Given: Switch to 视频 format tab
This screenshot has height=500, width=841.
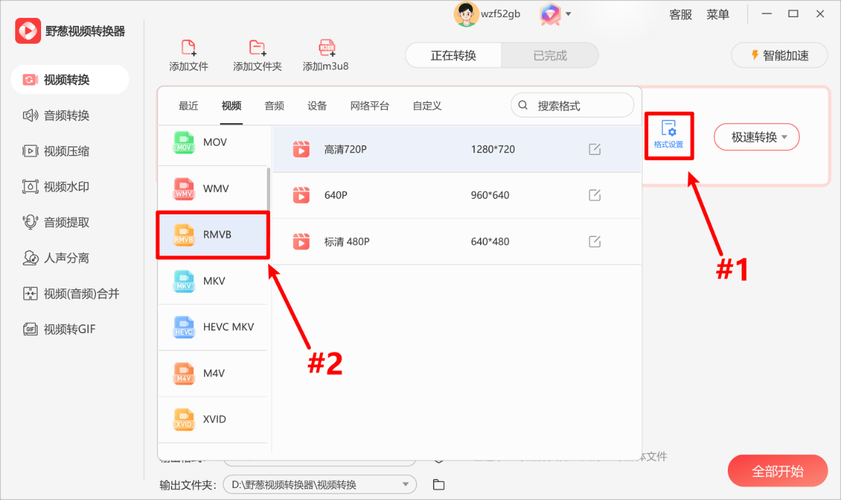Looking at the screenshot, I should 231,106.
